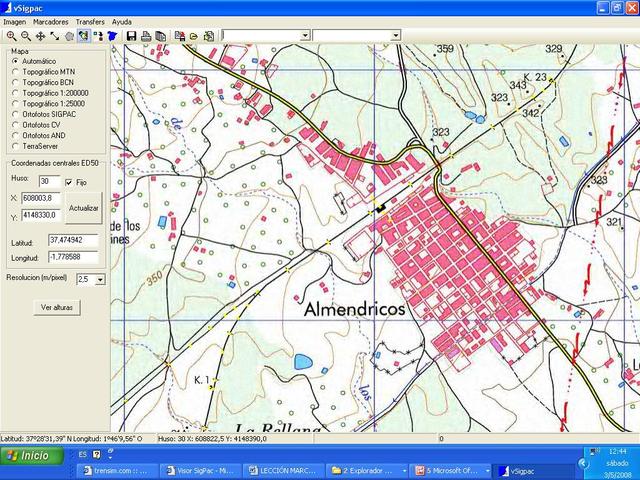640x480 pixels.
Task: Open the Transfers menu
Action: point(90,21)
